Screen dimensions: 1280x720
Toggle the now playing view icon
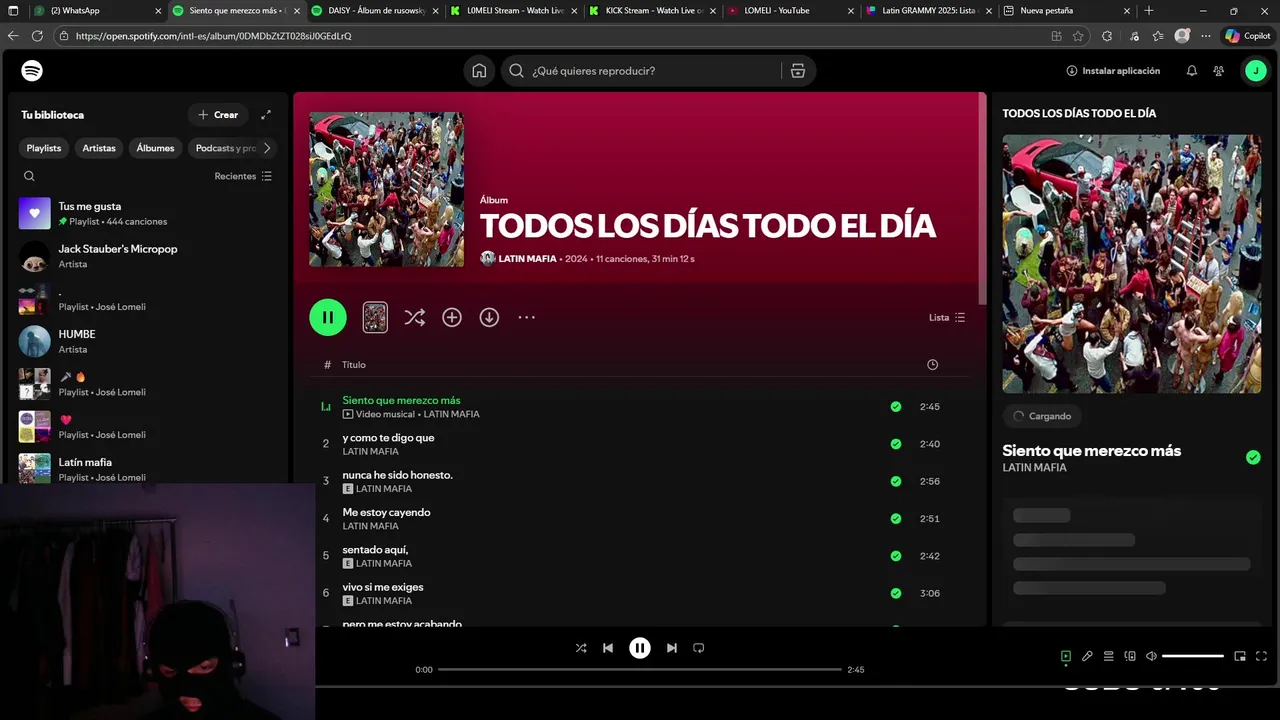pos(1066,656)
